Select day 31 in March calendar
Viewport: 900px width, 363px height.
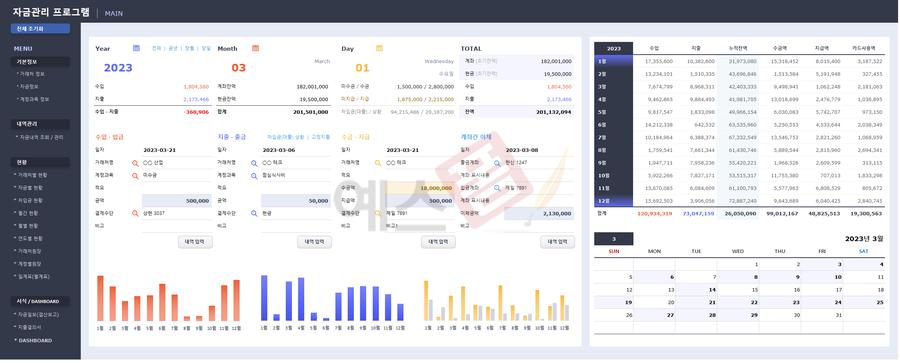[822, 315]
